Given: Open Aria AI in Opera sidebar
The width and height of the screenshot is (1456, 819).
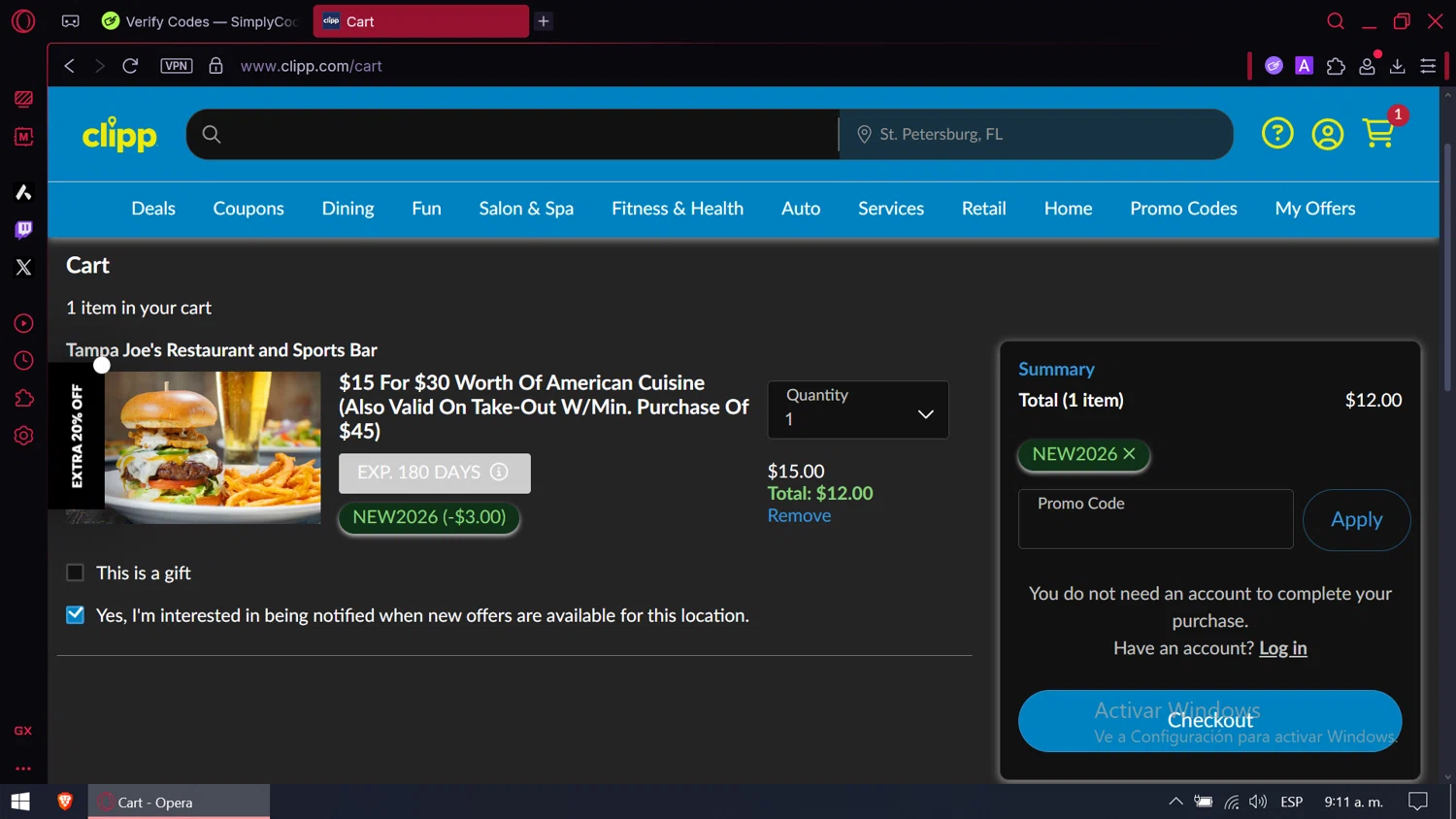Looking at the screenshot, I should [x=23, y=192].
